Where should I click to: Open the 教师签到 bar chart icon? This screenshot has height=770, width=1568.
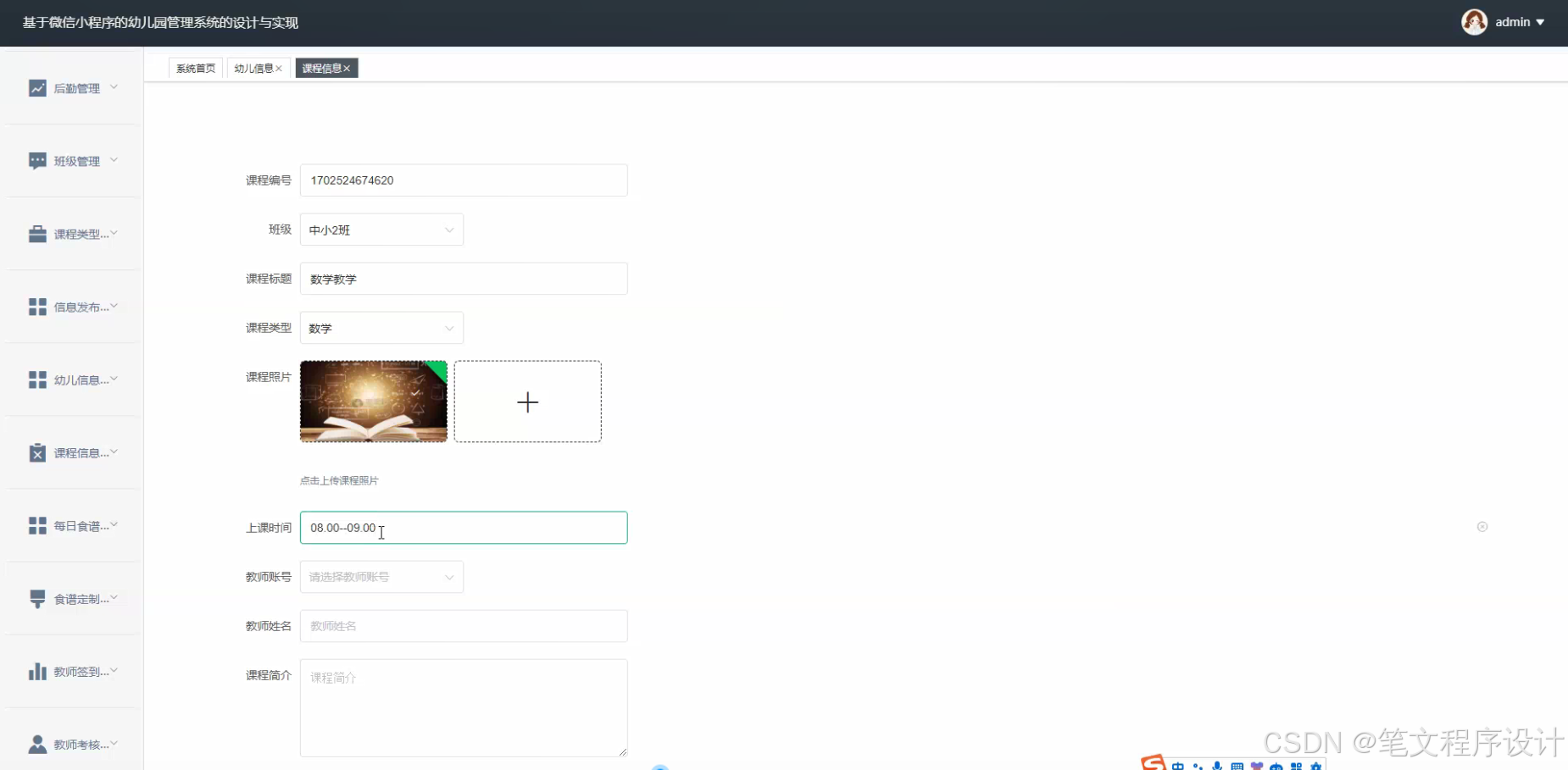pos(37,672)
